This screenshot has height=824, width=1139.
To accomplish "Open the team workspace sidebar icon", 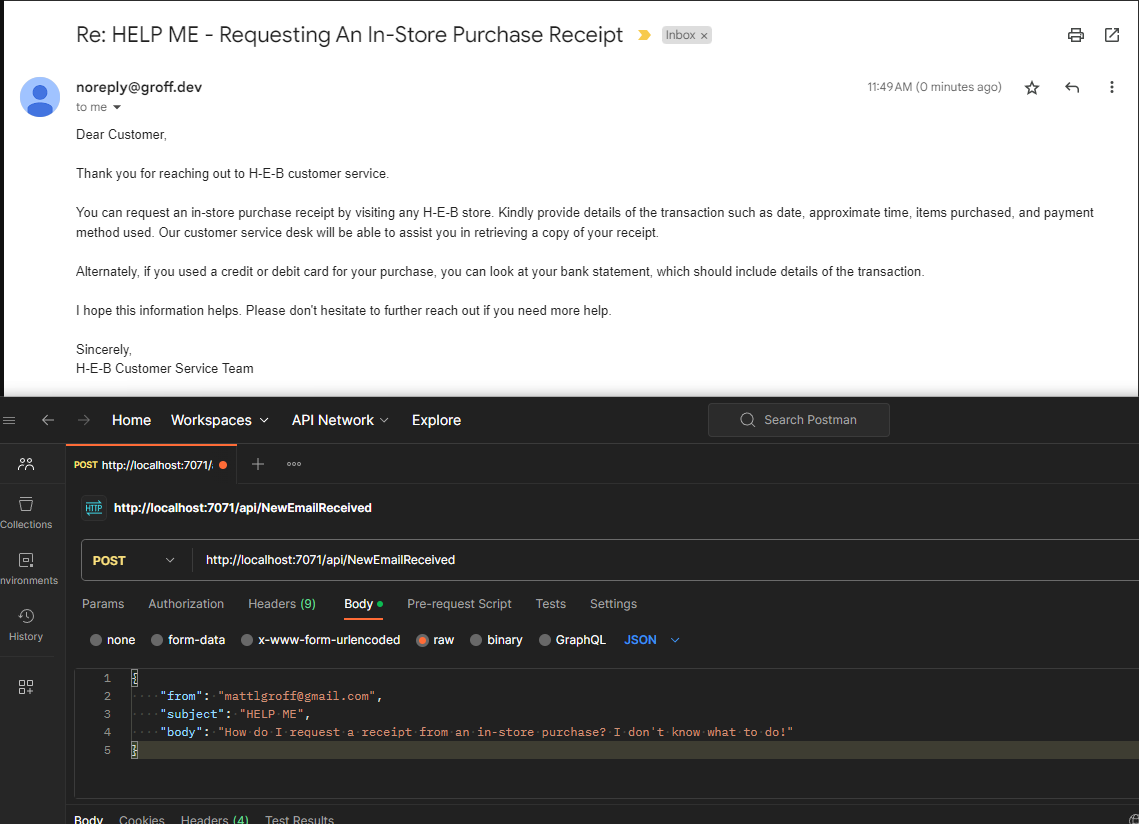I will pyautogui.click(x=26, y=464).
